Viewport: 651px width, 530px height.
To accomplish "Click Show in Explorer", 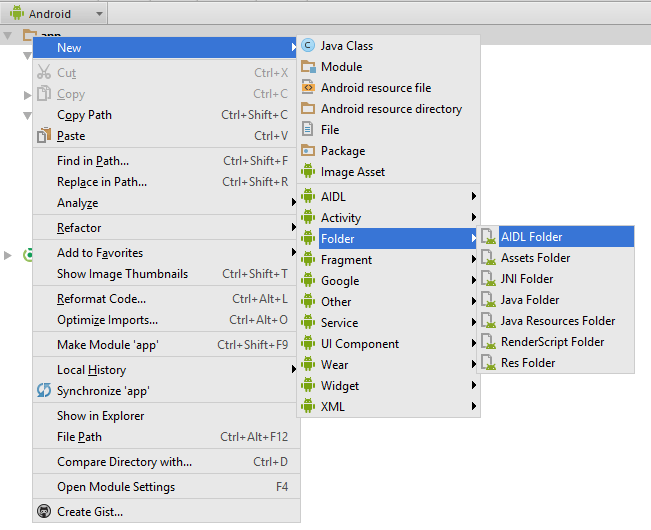I will click(x=100, y=416).
